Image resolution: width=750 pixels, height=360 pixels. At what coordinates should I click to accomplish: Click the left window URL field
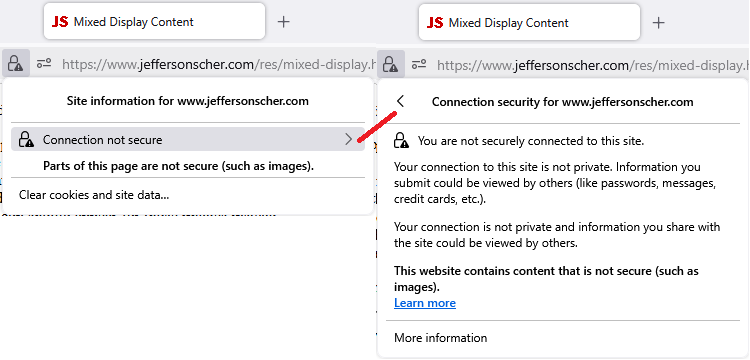(218, 64)
